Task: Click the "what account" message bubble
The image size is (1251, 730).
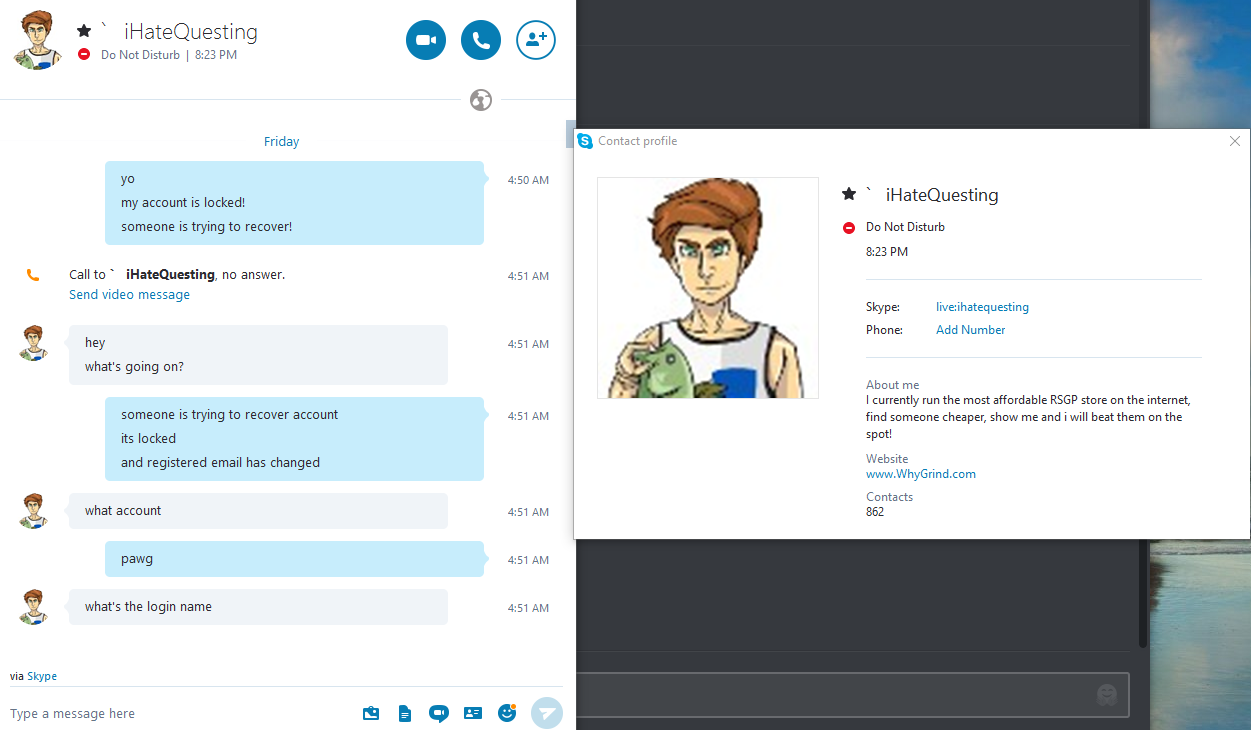Action: tap(258, 511)
